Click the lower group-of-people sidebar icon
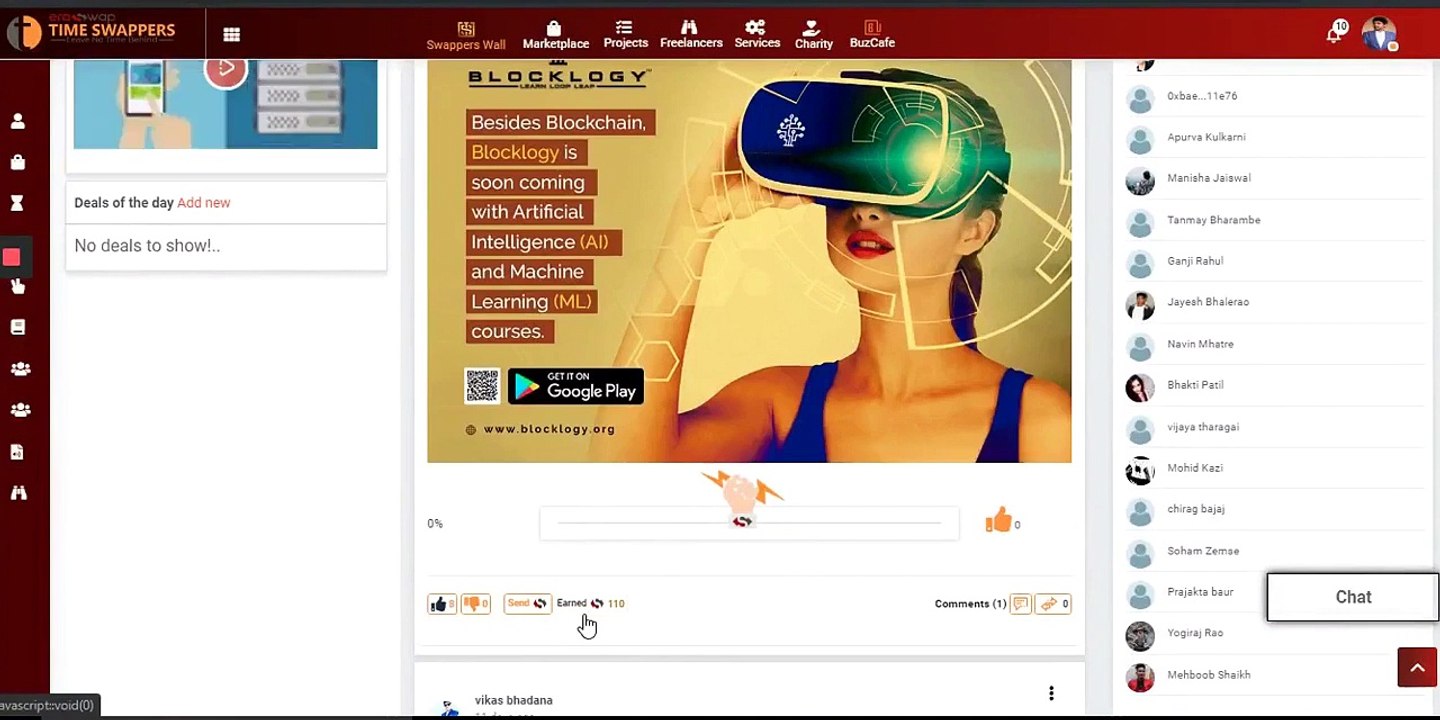The height and width of the screenshot is (720, 1440). click(20, 410)
